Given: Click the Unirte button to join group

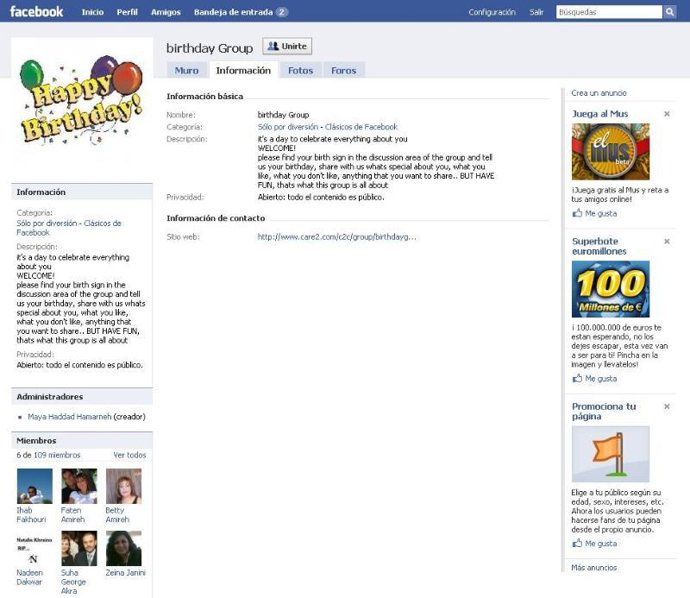Looking at the screenshot, I should pyautogui.click(x=287, y=46).
